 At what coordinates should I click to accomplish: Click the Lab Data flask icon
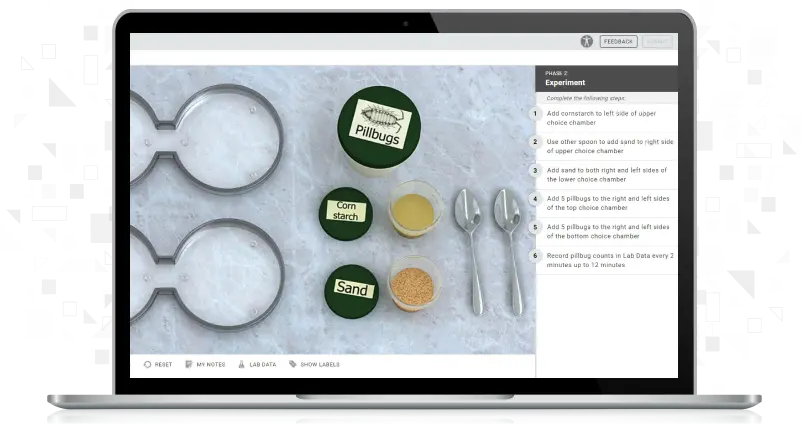coord(241,365)
